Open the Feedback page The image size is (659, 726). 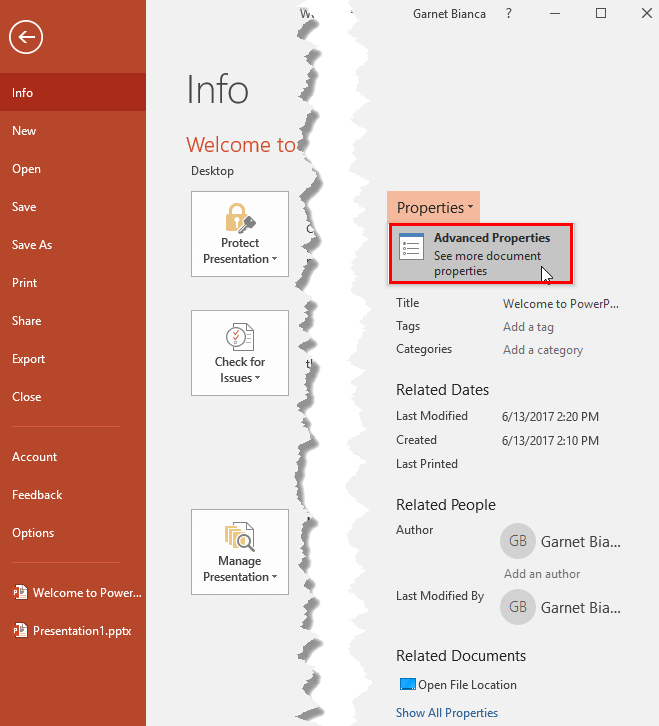(x=73, y=494)
